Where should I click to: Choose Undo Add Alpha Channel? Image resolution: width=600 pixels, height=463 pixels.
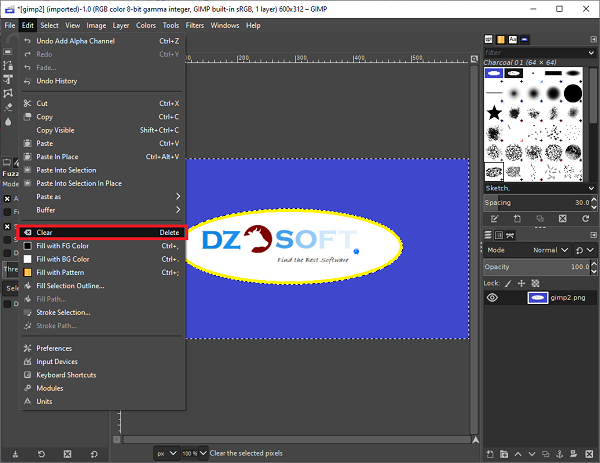(x=102, y=41)
